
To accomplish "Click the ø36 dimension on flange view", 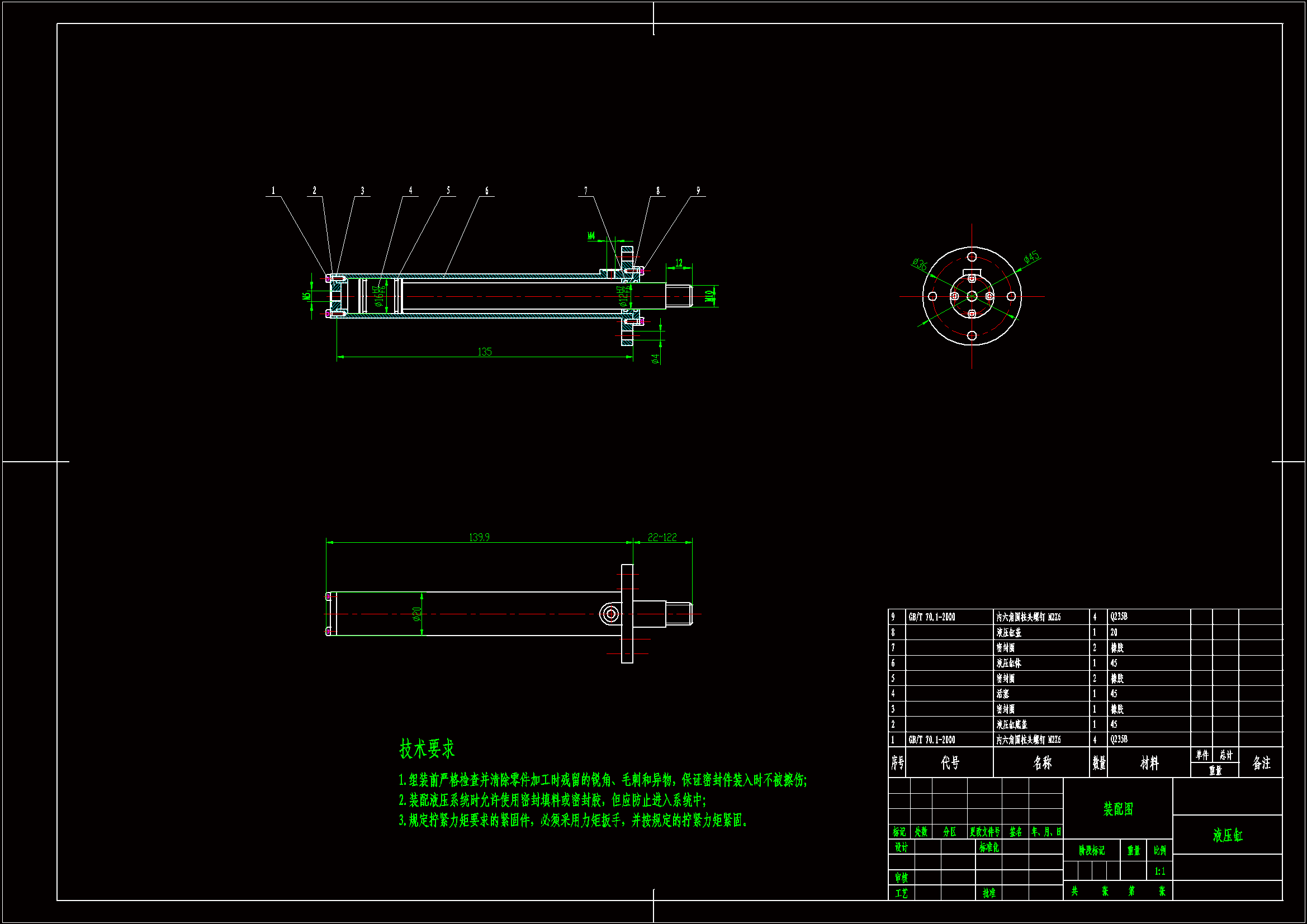I will click(x=920, y=264).
